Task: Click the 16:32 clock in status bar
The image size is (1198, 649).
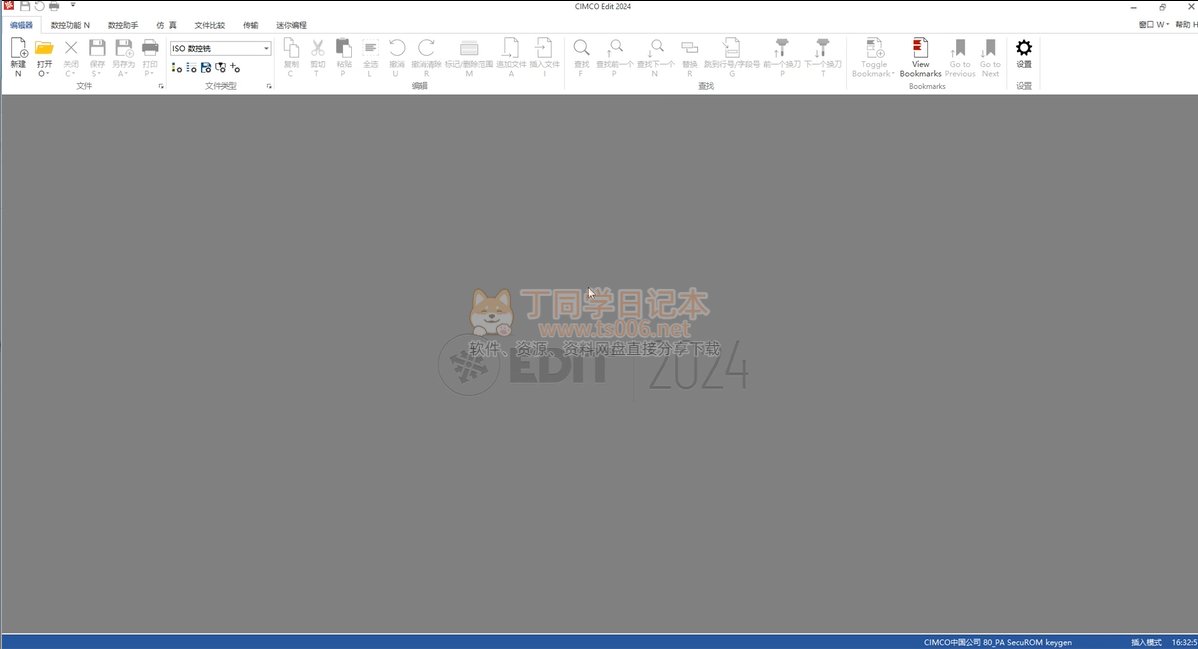Action: click(x=1184, y=642)
